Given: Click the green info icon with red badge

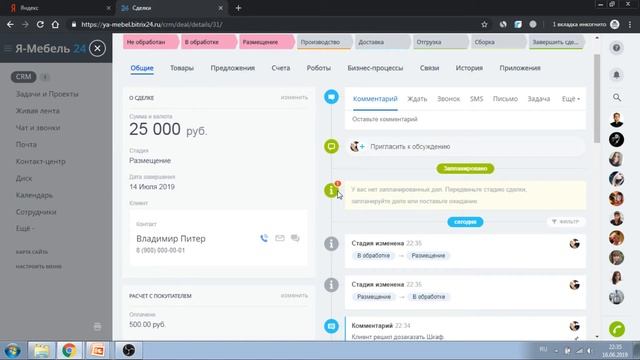Looking at the screenshot, I should [331, 190].
